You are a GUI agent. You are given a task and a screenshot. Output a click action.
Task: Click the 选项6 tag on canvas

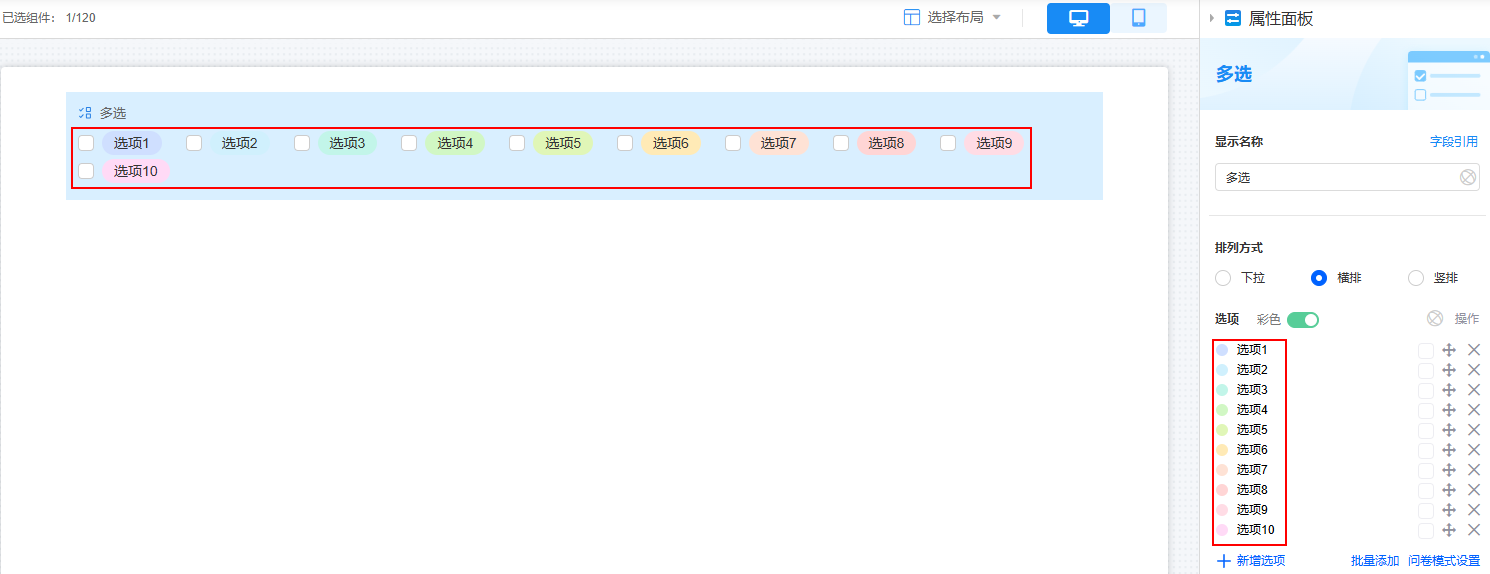[671, 143]
